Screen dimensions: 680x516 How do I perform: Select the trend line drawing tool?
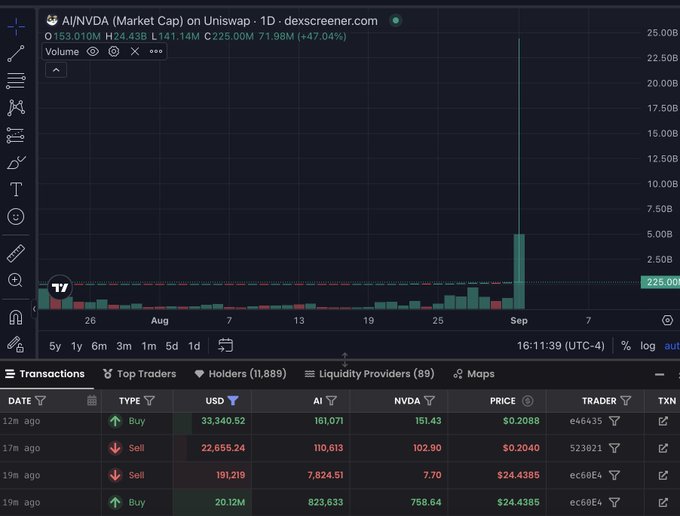16,53
